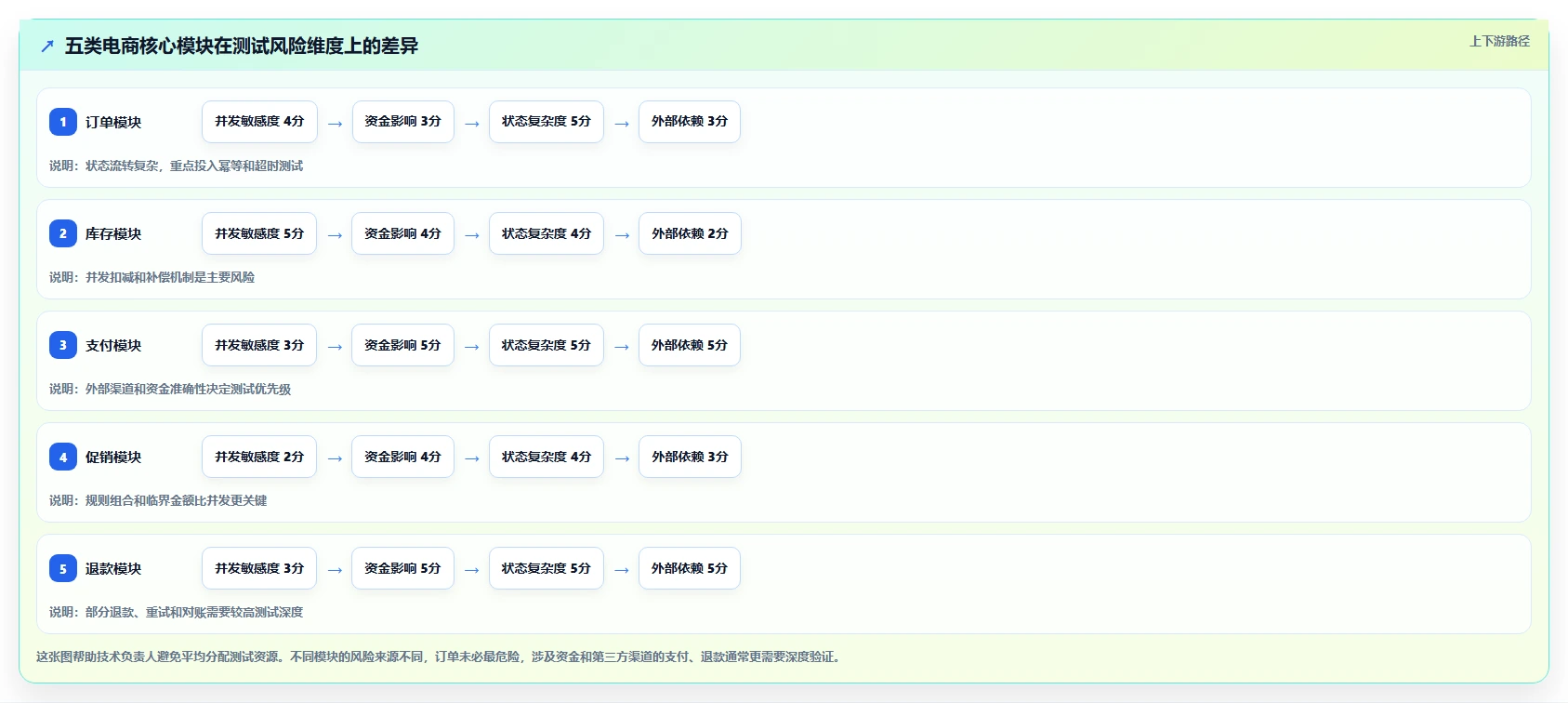Click 订单模块 note about 幂等和超时测试
Image resolution: width=1568 pixels, height=703 pixels.
177,166
